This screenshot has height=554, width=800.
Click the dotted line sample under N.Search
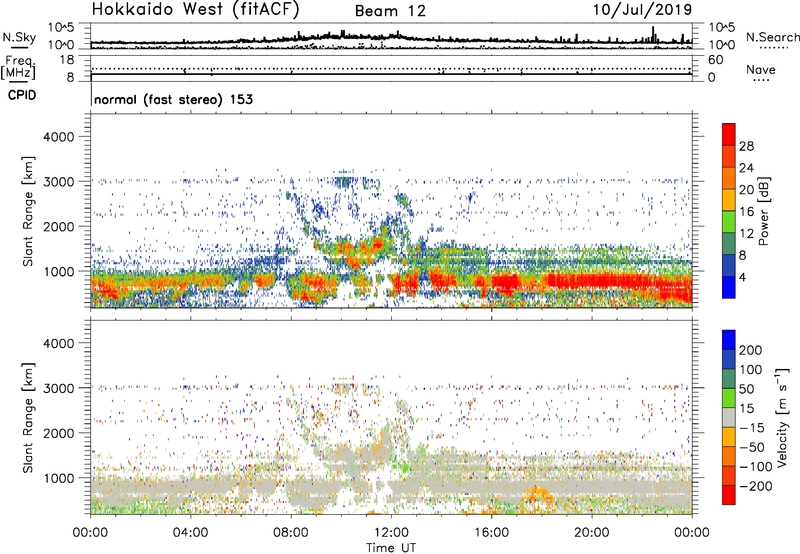click(774, 47)
